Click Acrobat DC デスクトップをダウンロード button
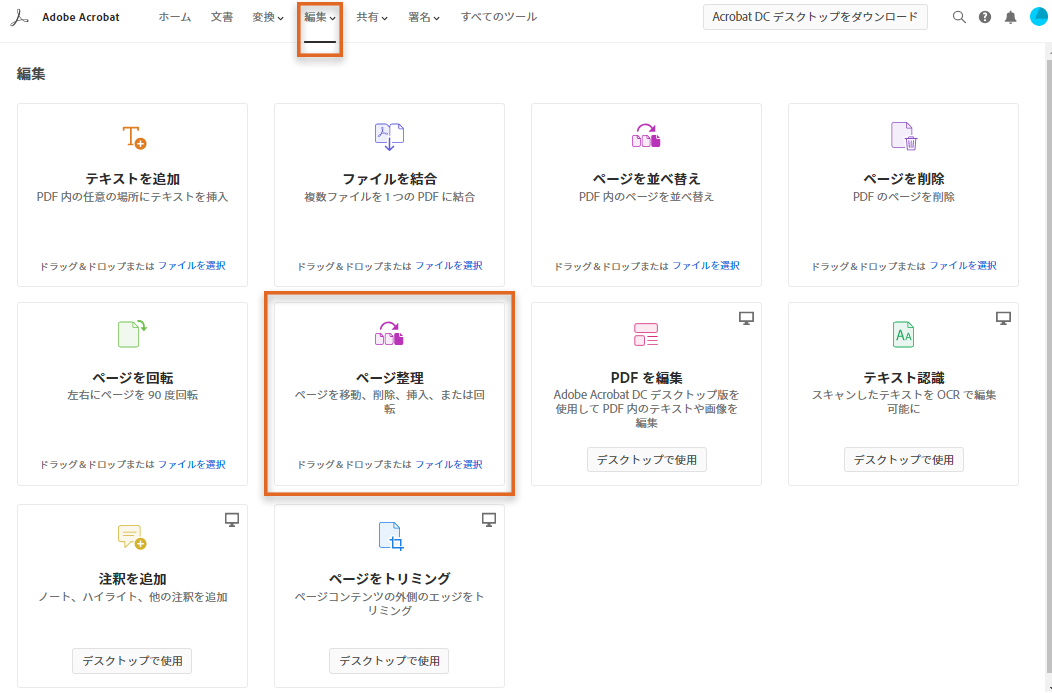Image resolution: width=1052 pixels, height=693 pixels. click(815, 17)
